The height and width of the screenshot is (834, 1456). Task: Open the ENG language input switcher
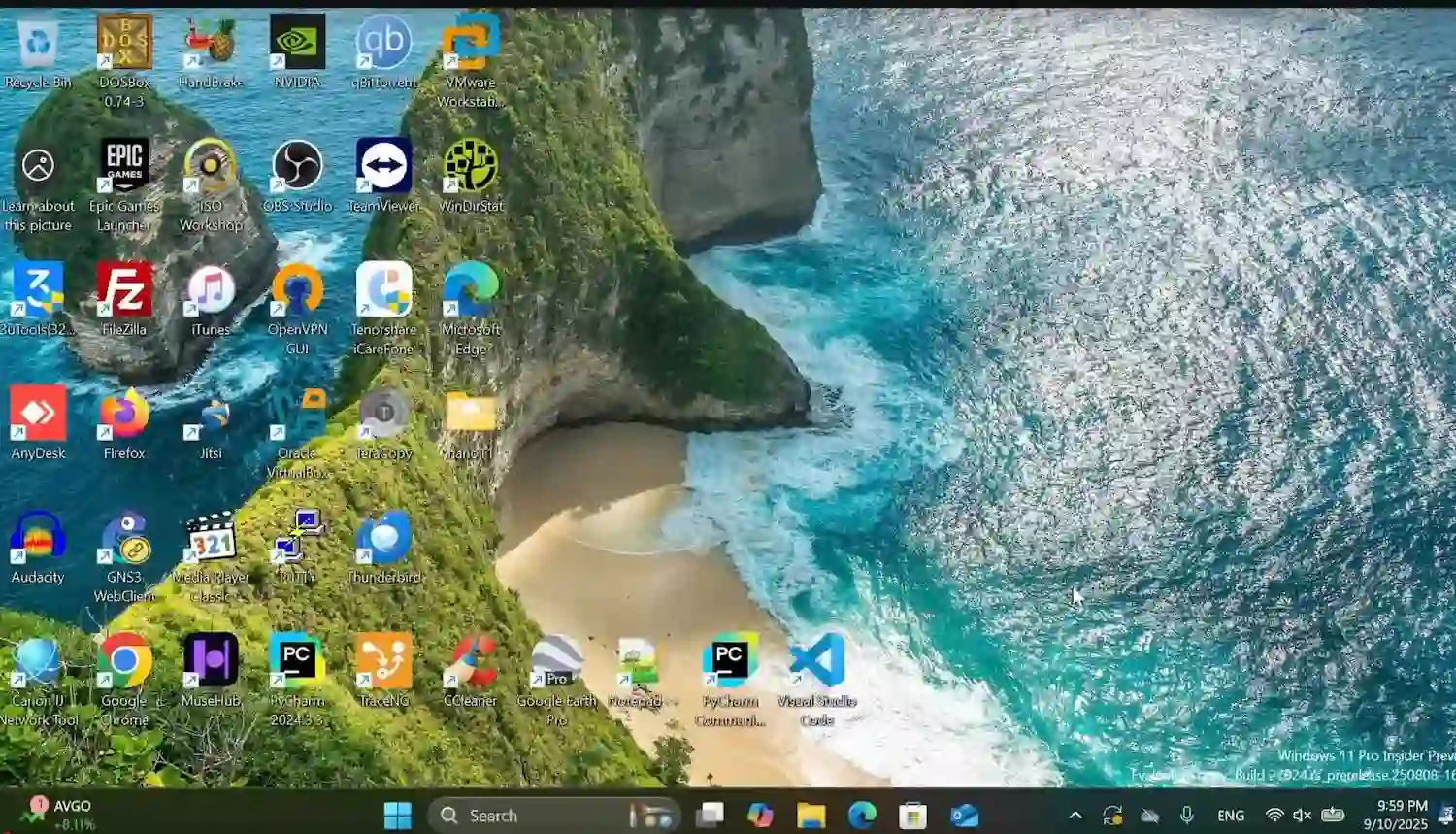pyautogui.click(x=1231, y=816)
